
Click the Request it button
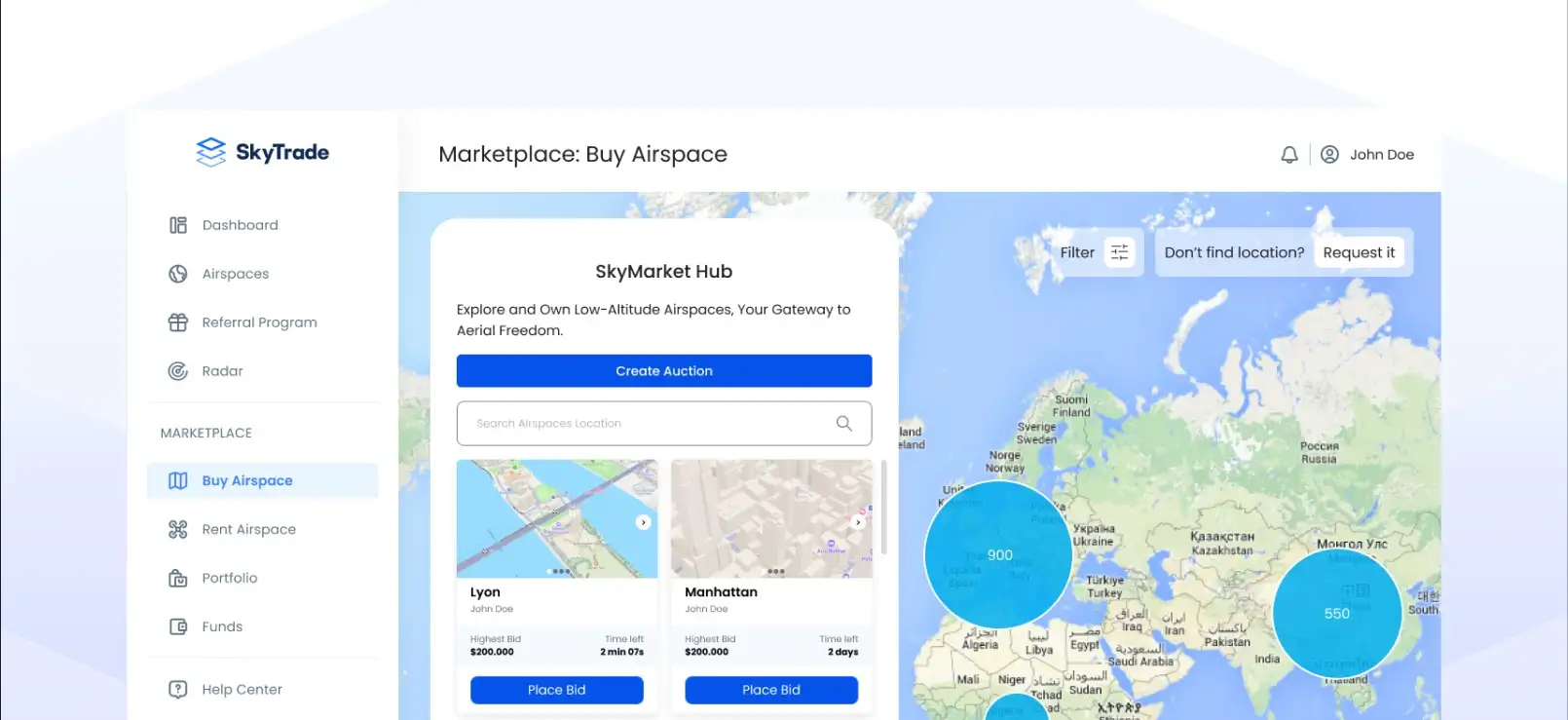pyautogui.click(x=1358, y=252)
